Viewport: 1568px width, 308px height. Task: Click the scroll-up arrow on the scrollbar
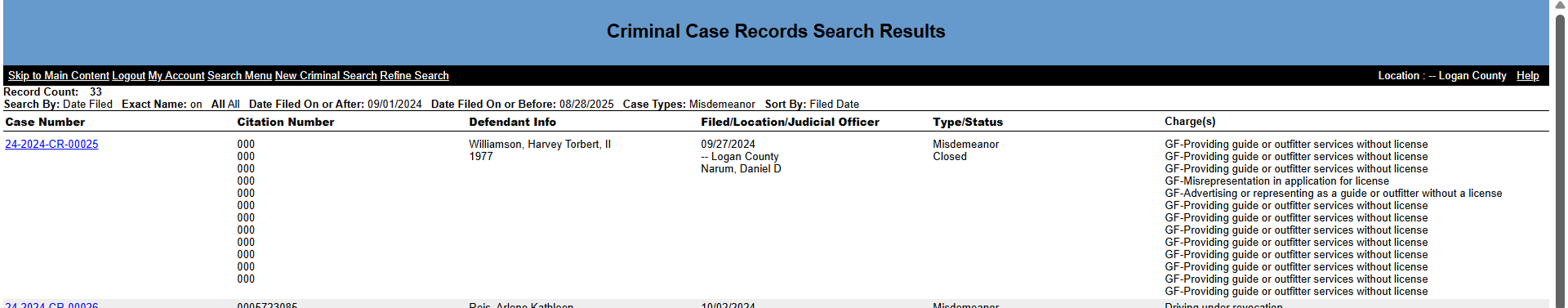tap(1560, 5)
